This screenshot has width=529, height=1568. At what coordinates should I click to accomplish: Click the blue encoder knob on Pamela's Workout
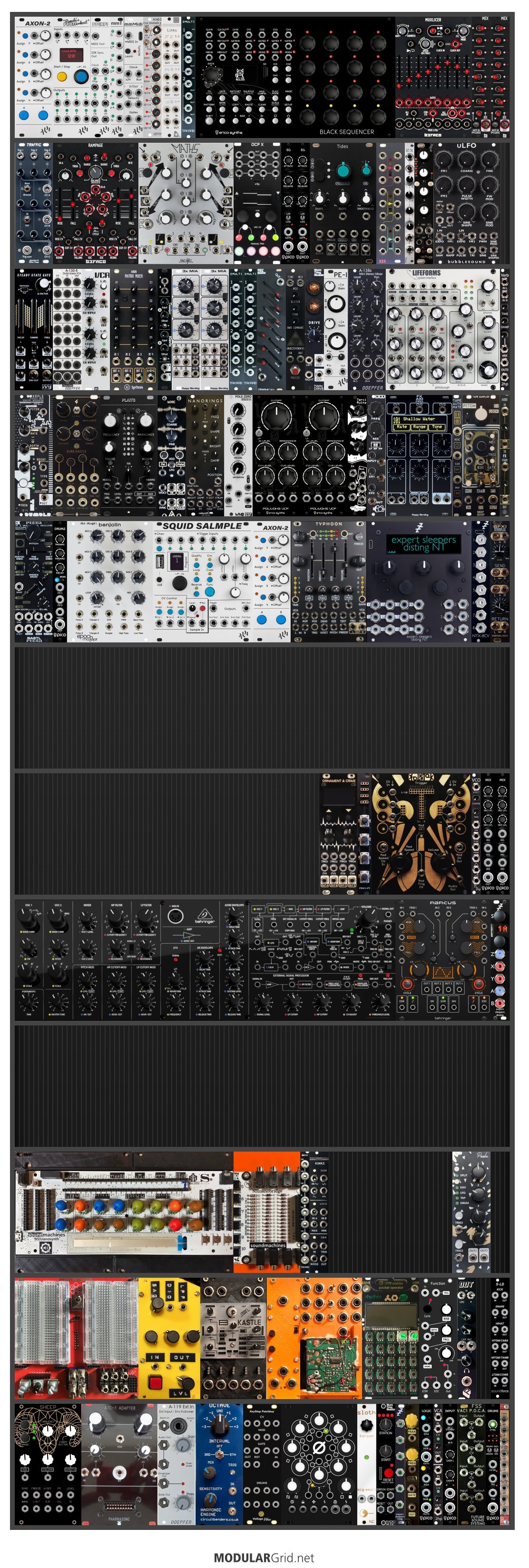pos(80,77)
